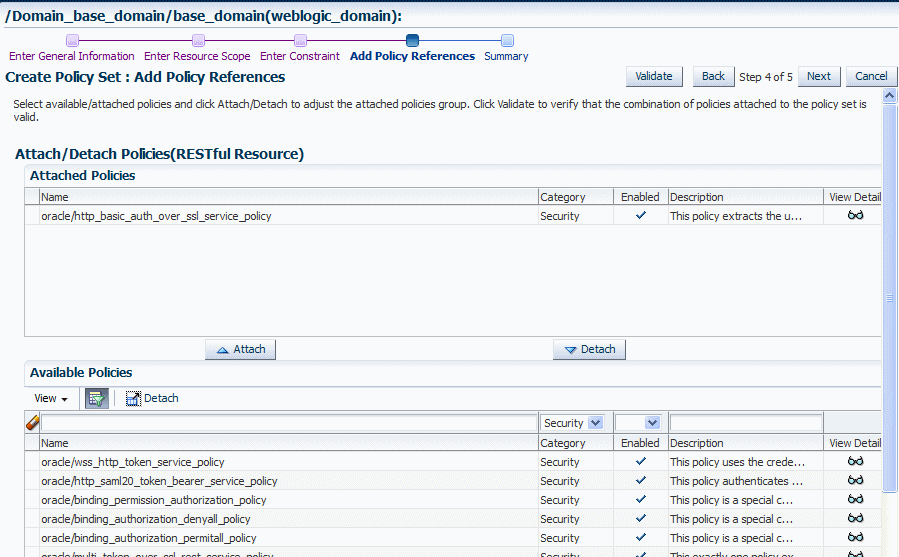Image resolution: width=899 pixels, height=557 pixels.
Task: View detail of http_basic_auth_over_ssl_service_policy
Action: (x=855, y=215)
